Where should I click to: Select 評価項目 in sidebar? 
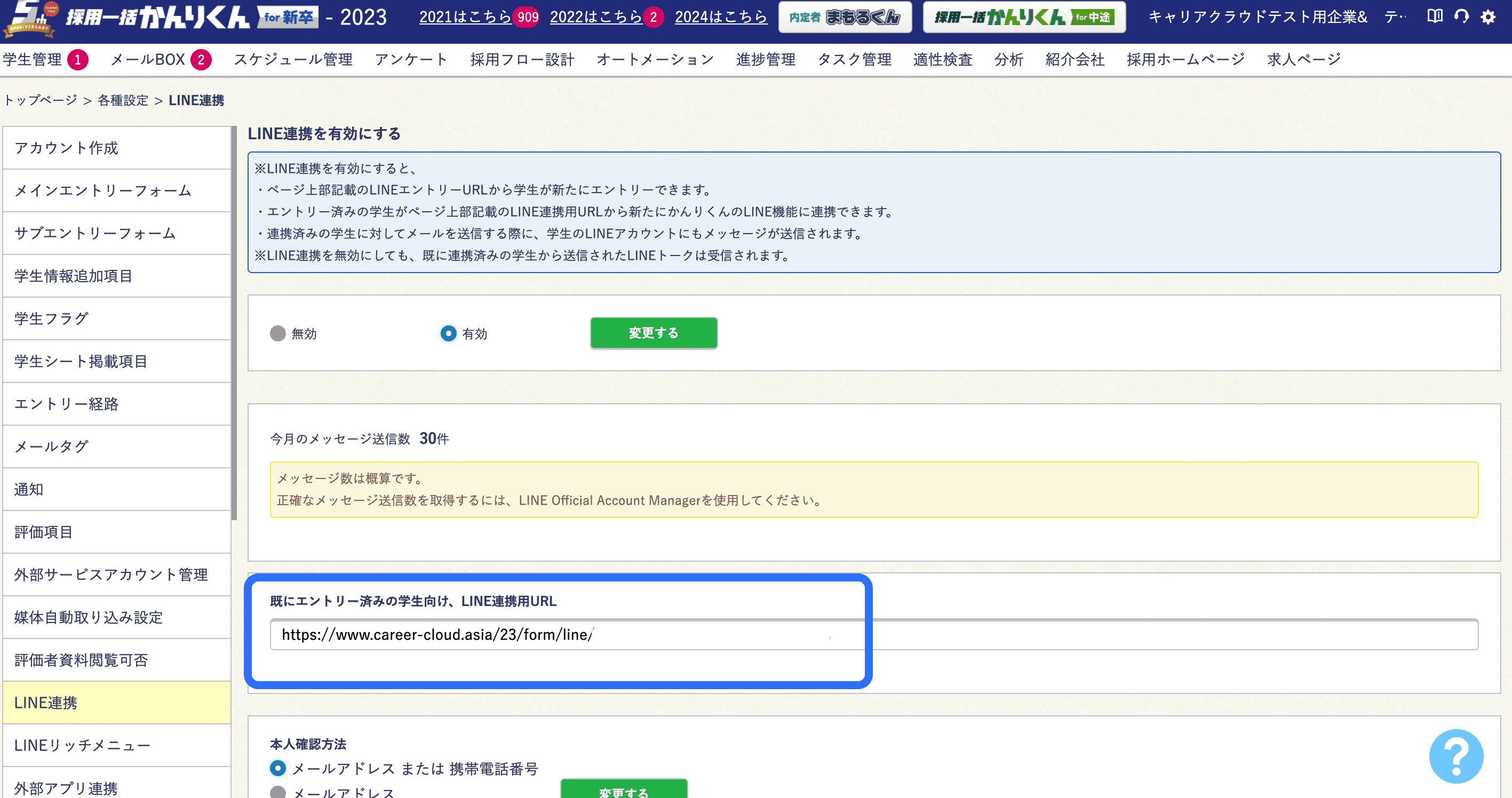click(x=117, y=532)
